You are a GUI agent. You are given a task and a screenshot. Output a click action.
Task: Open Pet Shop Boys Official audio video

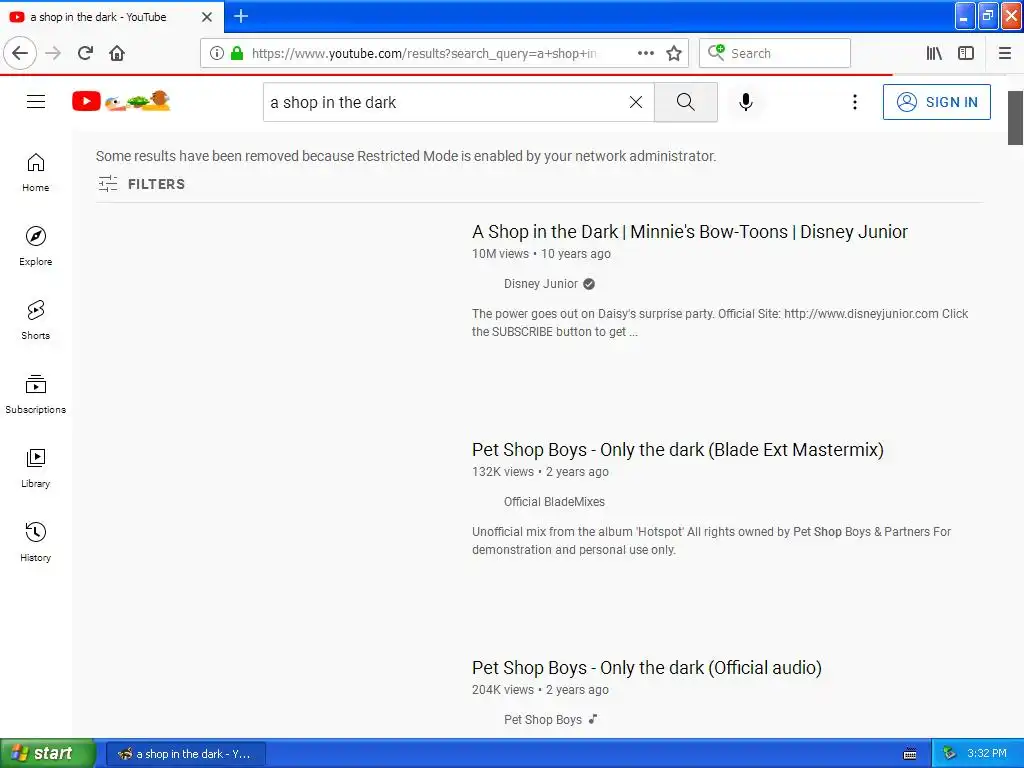click(647, 668)
